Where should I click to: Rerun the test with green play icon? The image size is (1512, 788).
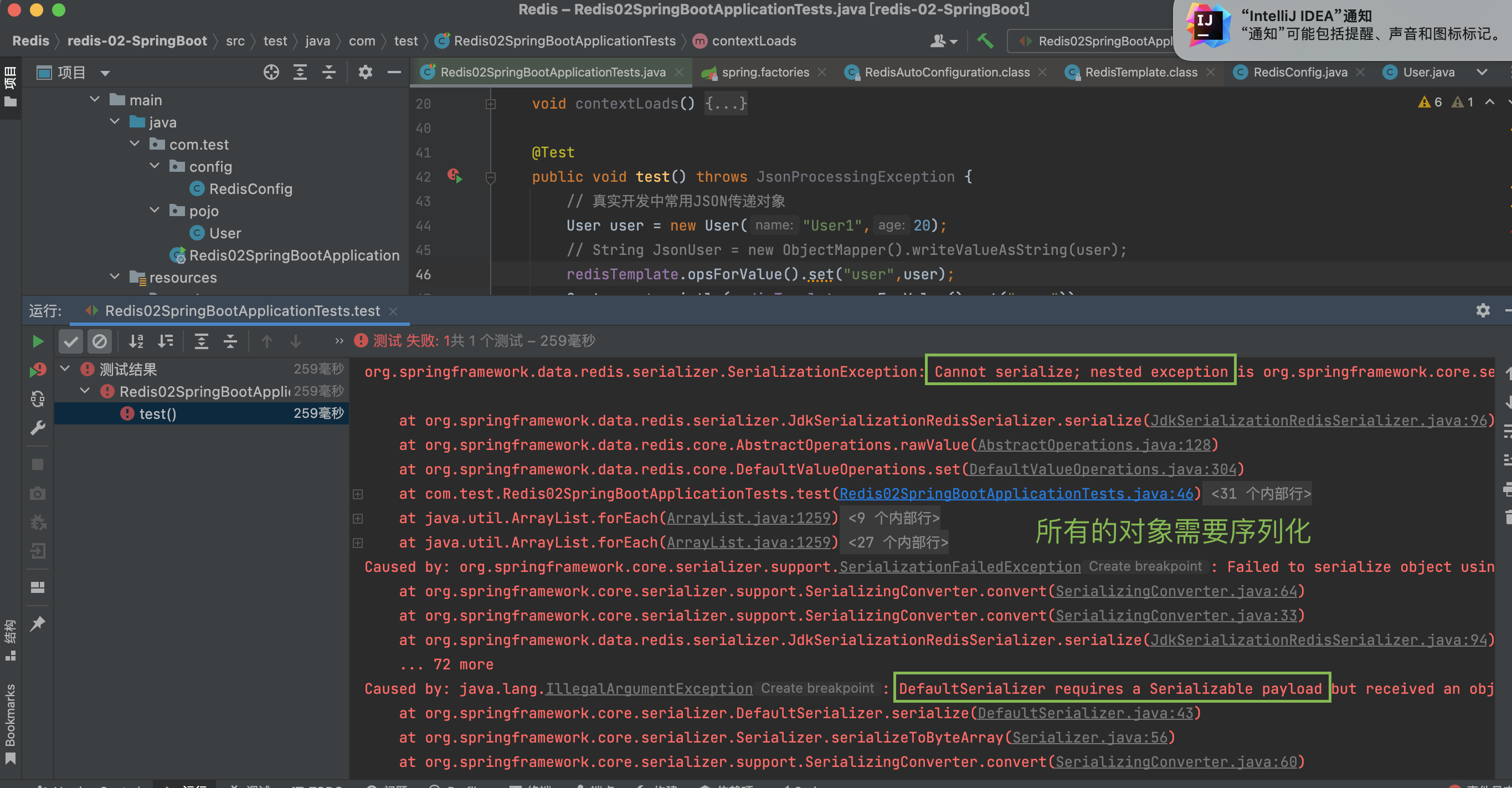[x=38, y=341]
